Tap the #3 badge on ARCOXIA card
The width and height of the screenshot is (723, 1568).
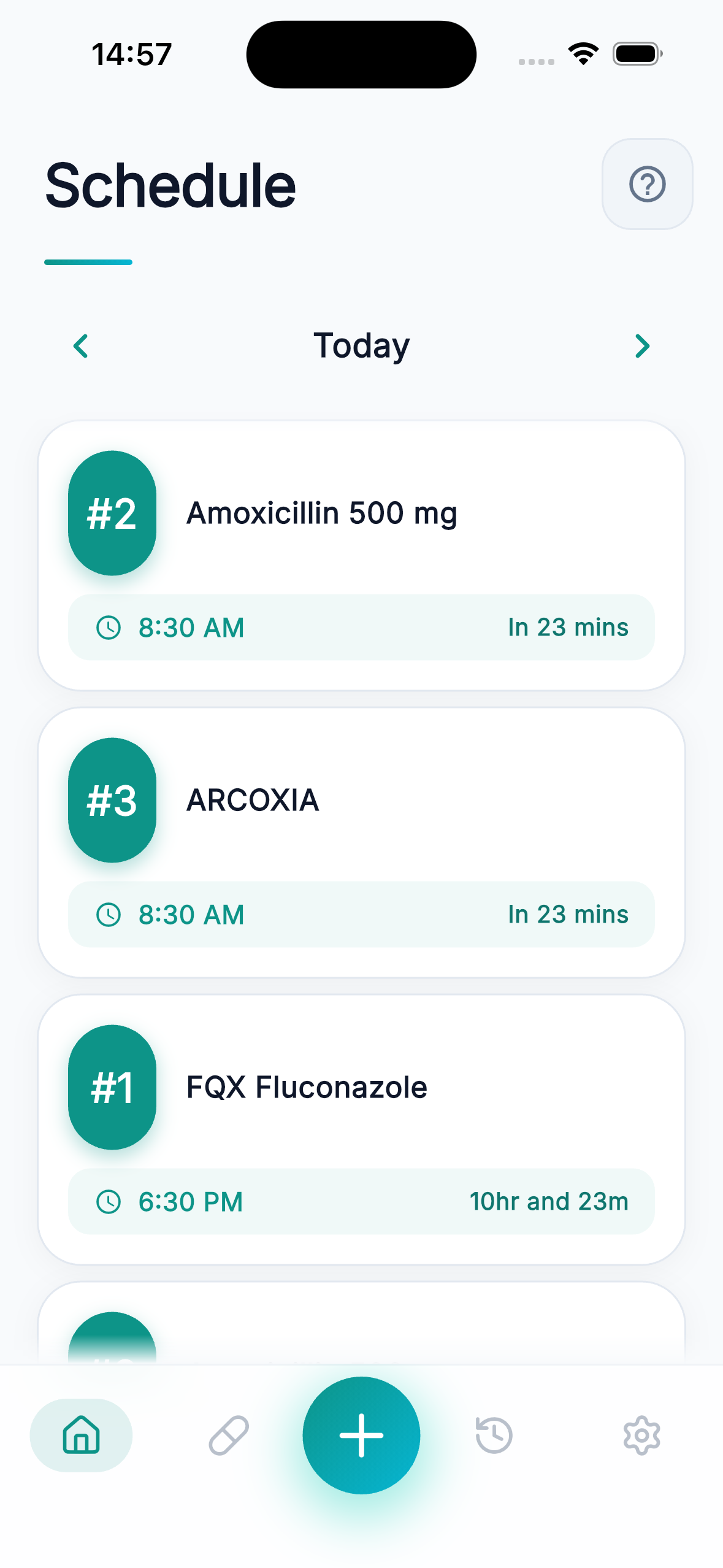pos(112,800)
